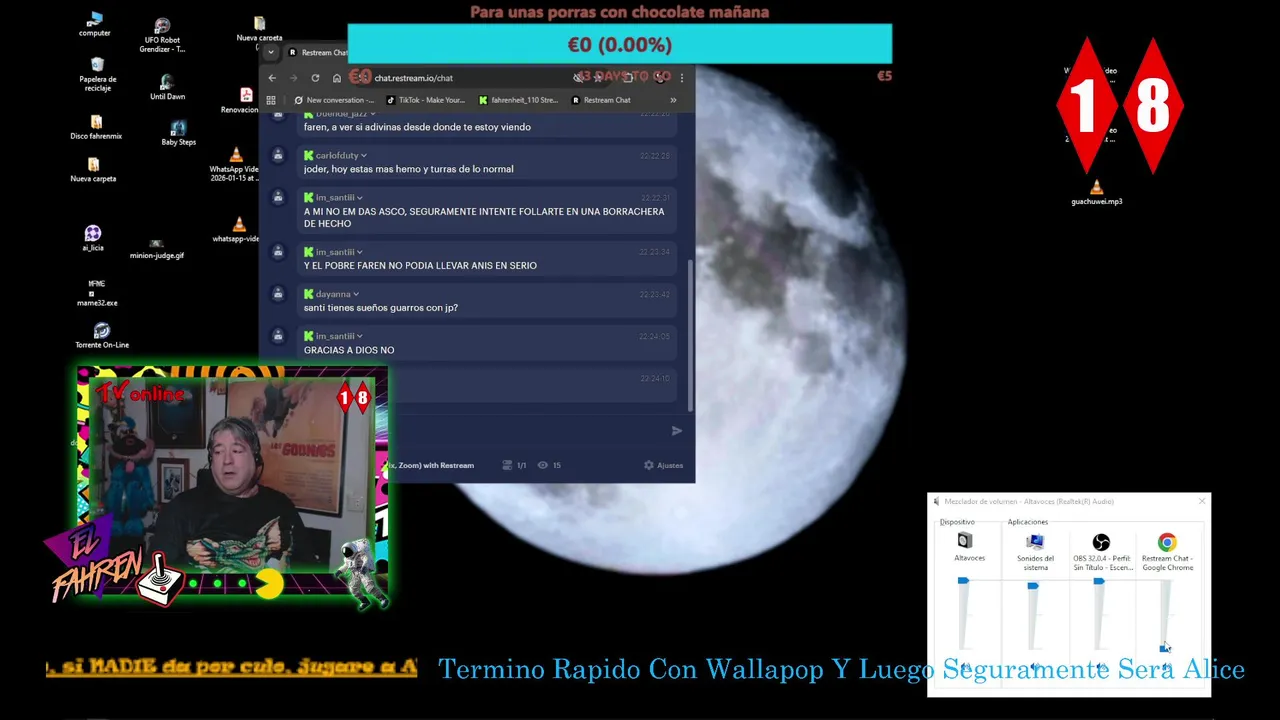Adjust OBS 32.0.4 volume slider

(1099, 581)
